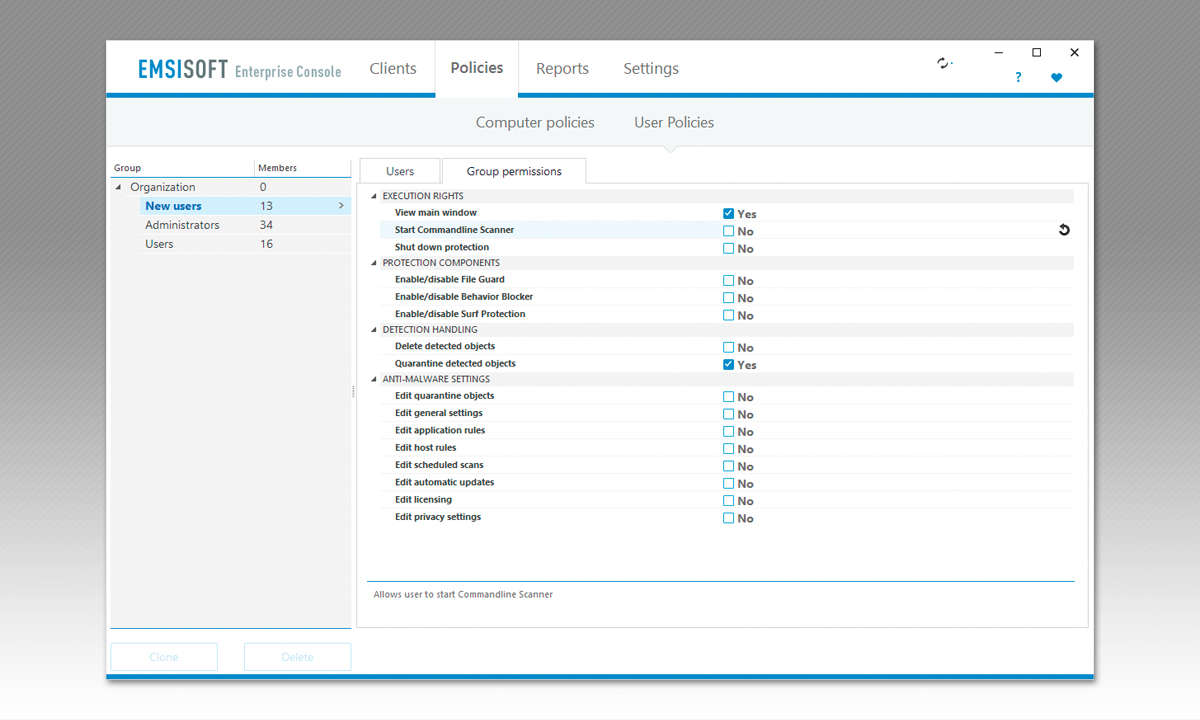The height and width of the screenshot is (720, 1200).
Task: Check Edit scheduled scans box
Action: pyautogui.click(x=729, y=465)
